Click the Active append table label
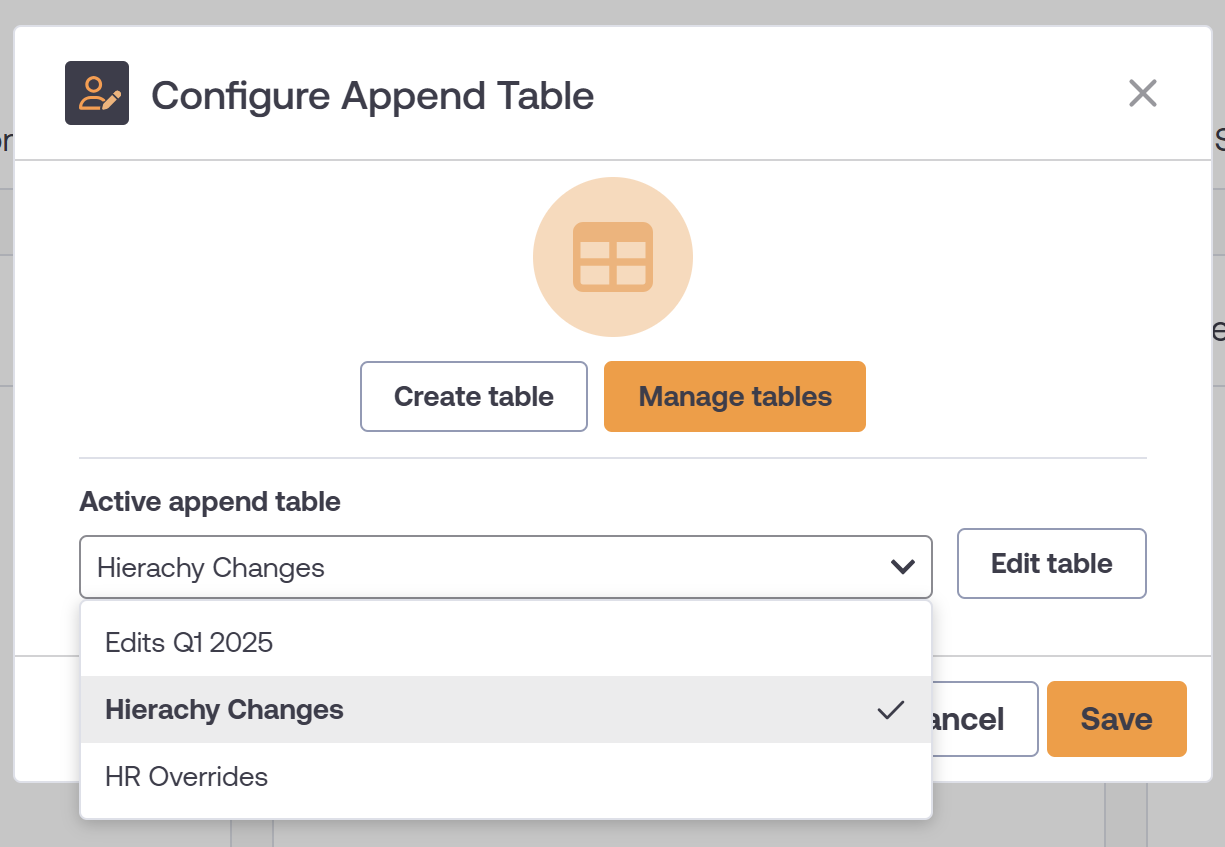 click(x=210, y=501)
